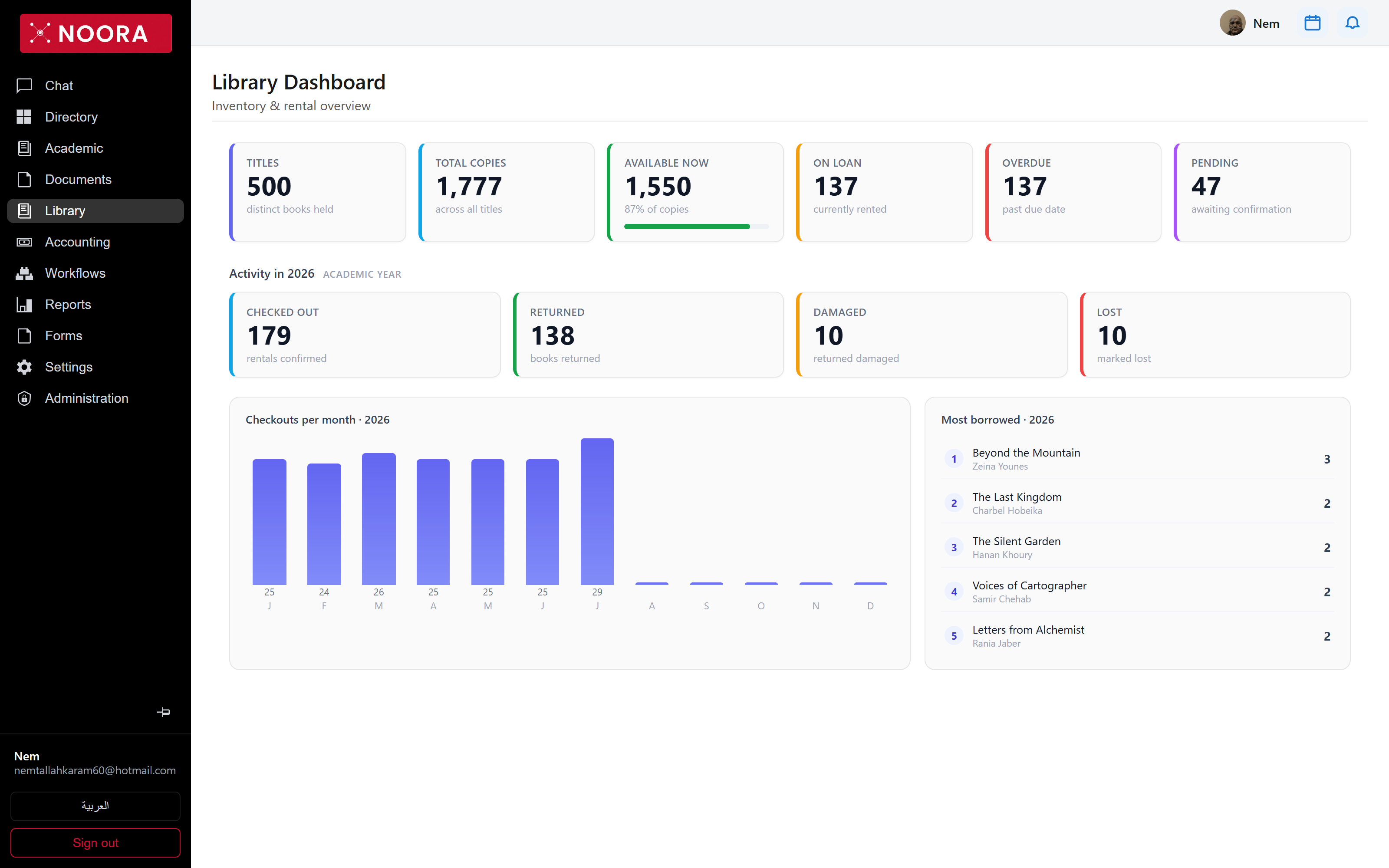Click the sidebar email nemtallahkaram60@hotmail.com
Viewport: 1389px width, 868px height.
[x=95, y=770]
